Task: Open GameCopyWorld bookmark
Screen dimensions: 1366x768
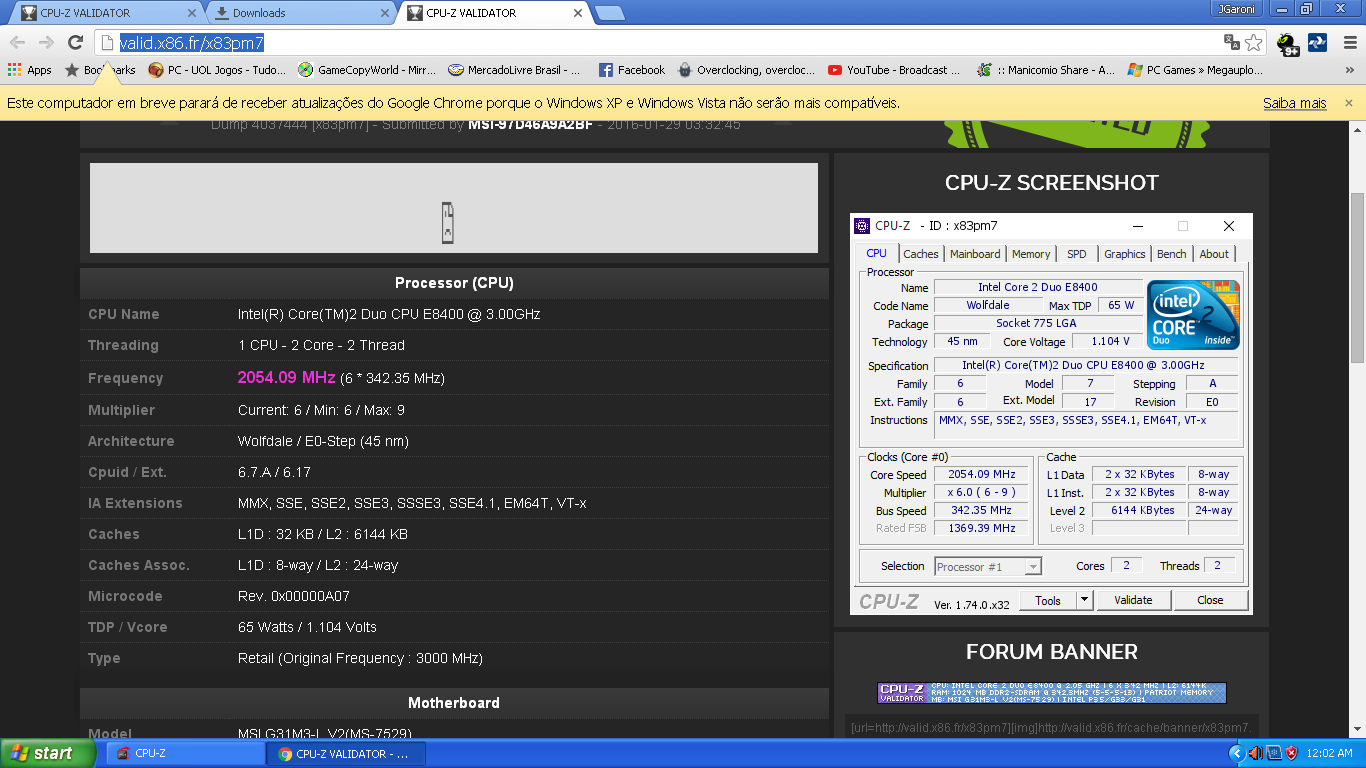Action: (367, 70)
